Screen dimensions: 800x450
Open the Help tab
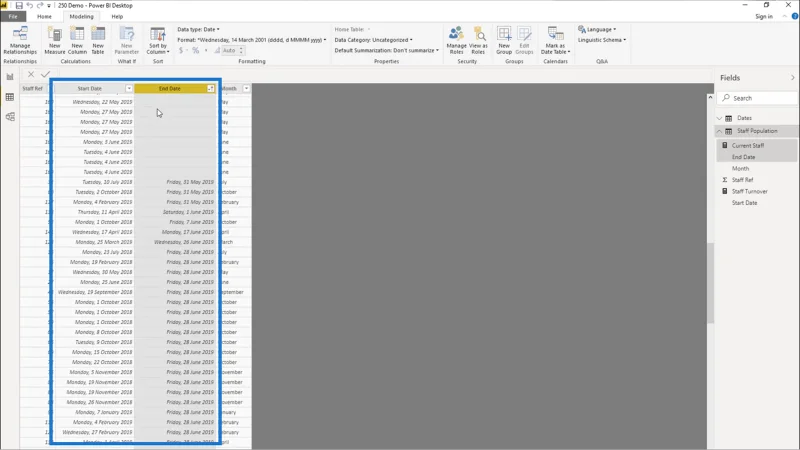click(x=117, y=16)
